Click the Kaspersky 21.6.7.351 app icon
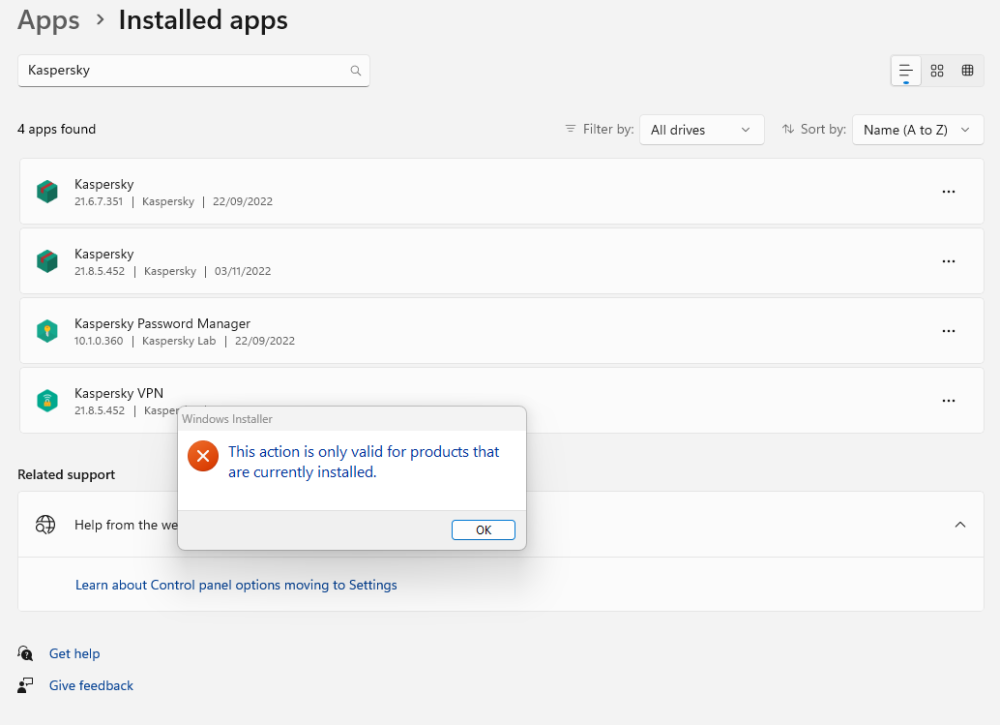 47,191
